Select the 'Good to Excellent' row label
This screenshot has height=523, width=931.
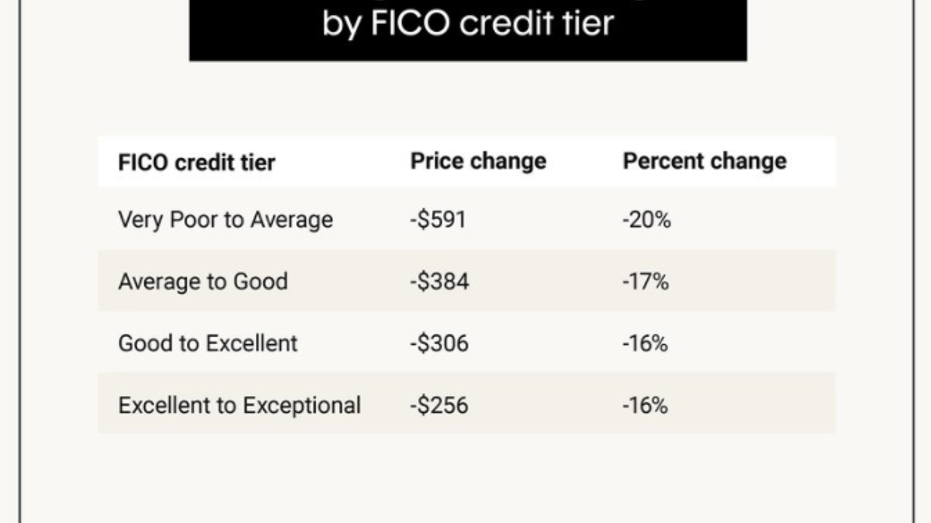(208, 343)
